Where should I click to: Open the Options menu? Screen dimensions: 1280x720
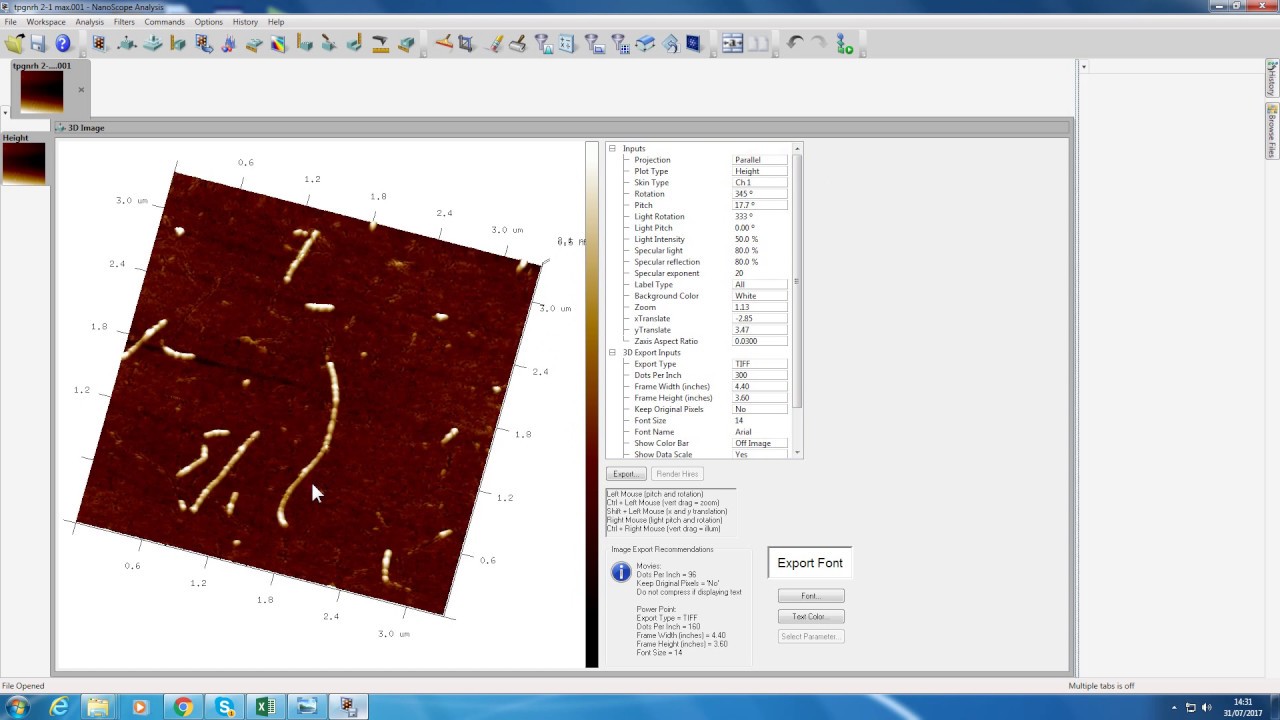pos(208,22)
